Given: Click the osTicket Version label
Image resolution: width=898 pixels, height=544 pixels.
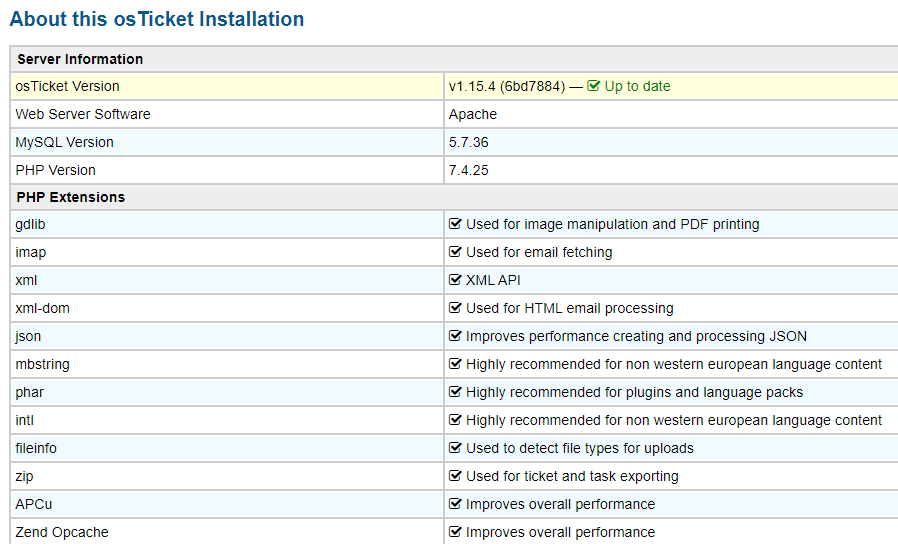Looking at the screenshot, I should 67,86.
